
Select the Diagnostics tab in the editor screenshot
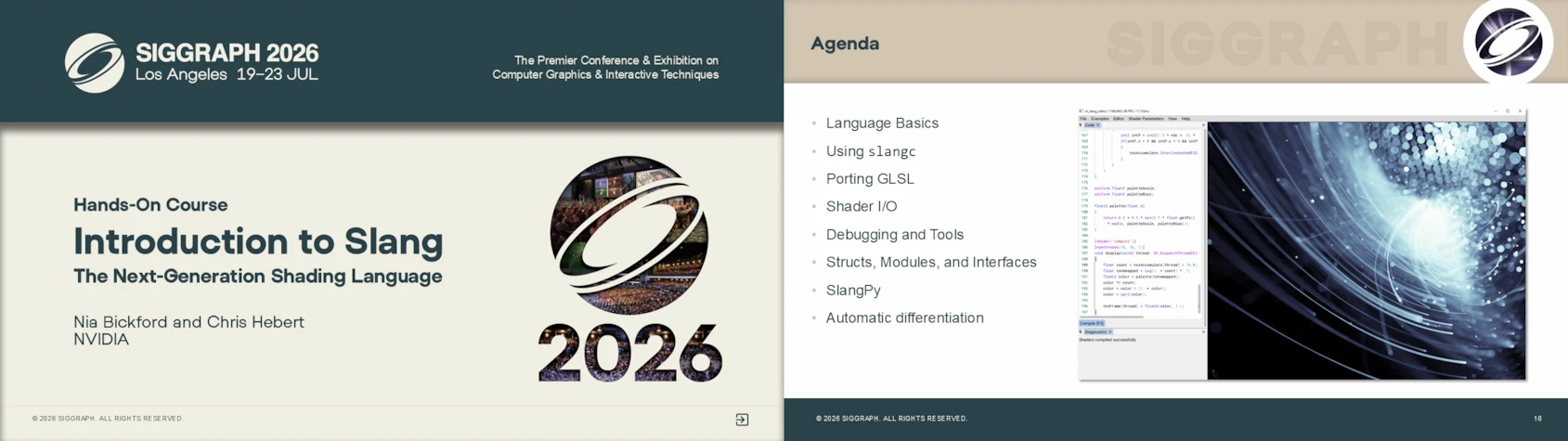tap(1096, 331)
